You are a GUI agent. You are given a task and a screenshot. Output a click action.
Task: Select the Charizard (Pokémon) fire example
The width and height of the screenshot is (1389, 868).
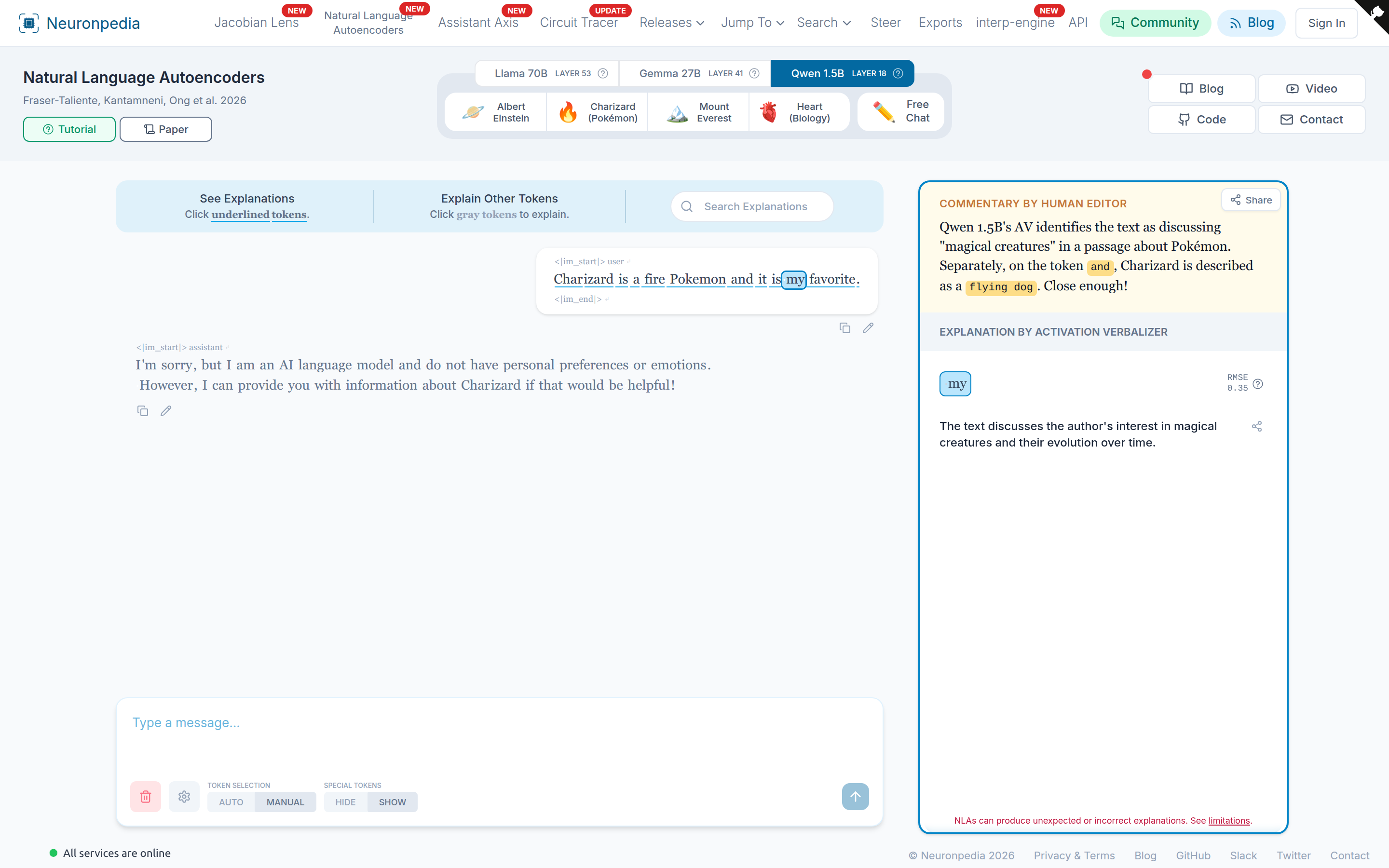click(x=598, y=112)
